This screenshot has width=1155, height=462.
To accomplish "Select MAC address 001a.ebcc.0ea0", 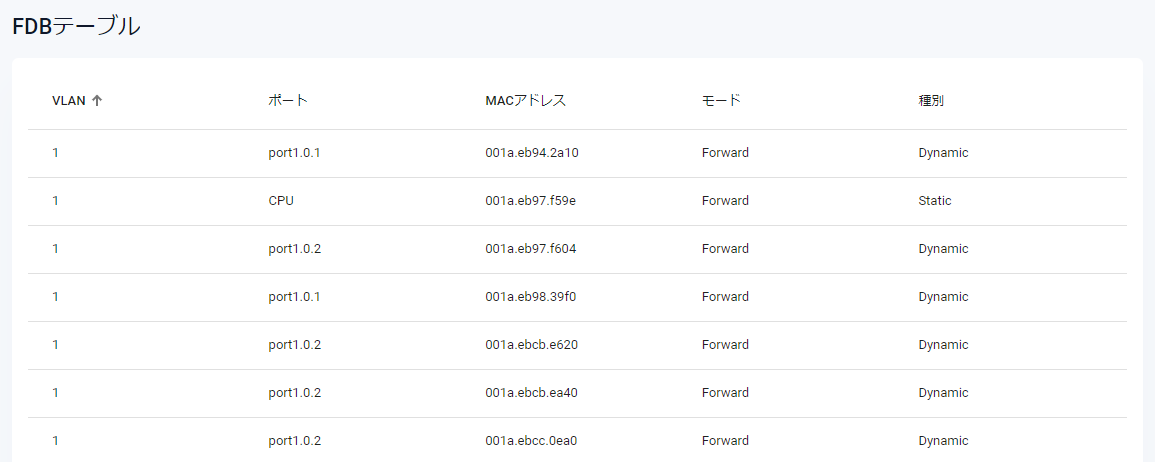I will (532, 441).
